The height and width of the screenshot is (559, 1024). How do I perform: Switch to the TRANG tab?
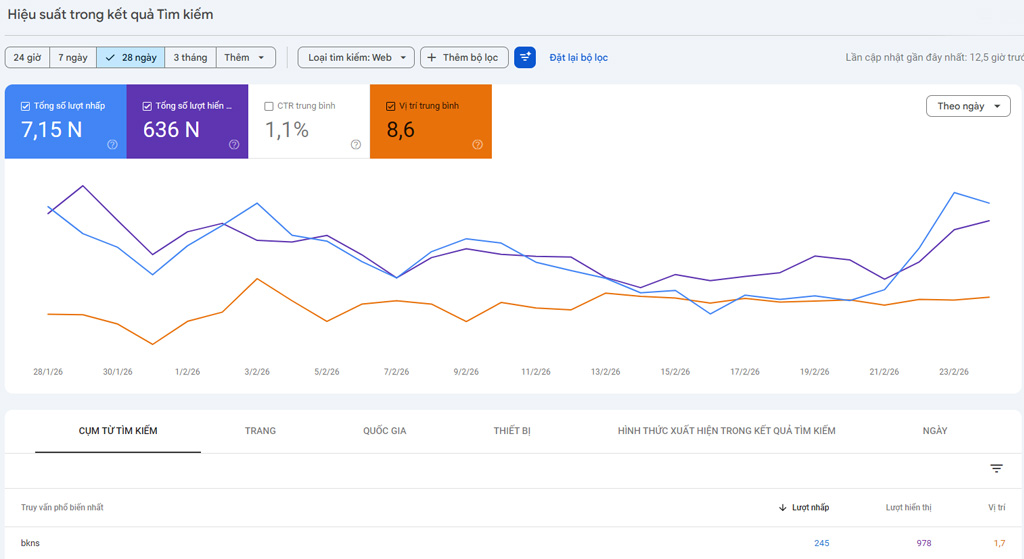point(260,431)
